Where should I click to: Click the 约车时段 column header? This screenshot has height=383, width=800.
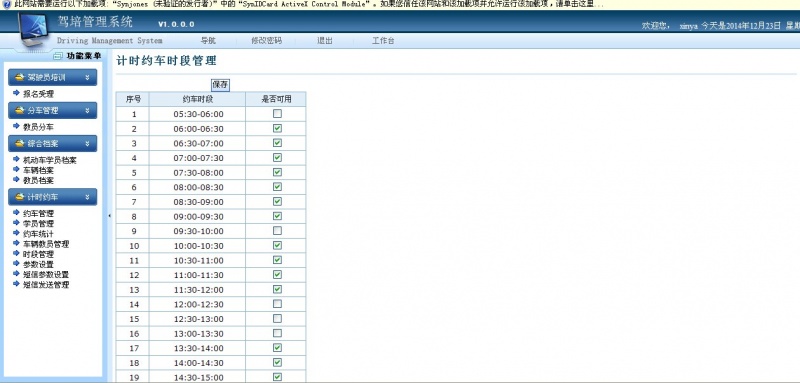coord(197,99)
